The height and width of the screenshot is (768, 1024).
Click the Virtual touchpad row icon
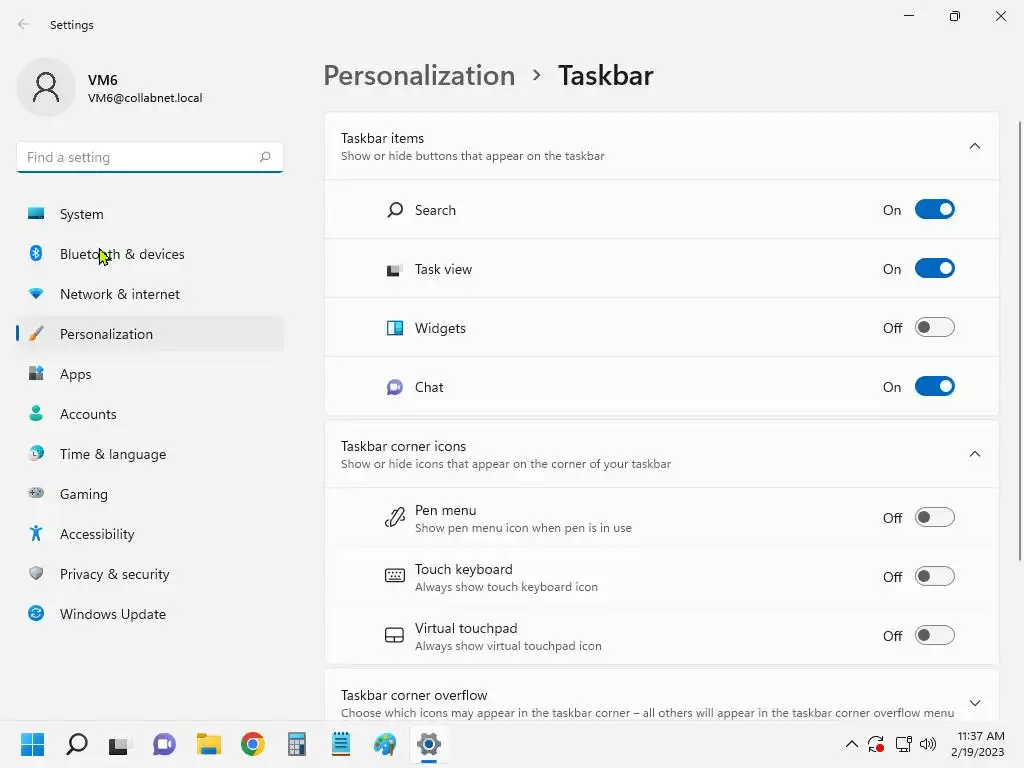394,635
